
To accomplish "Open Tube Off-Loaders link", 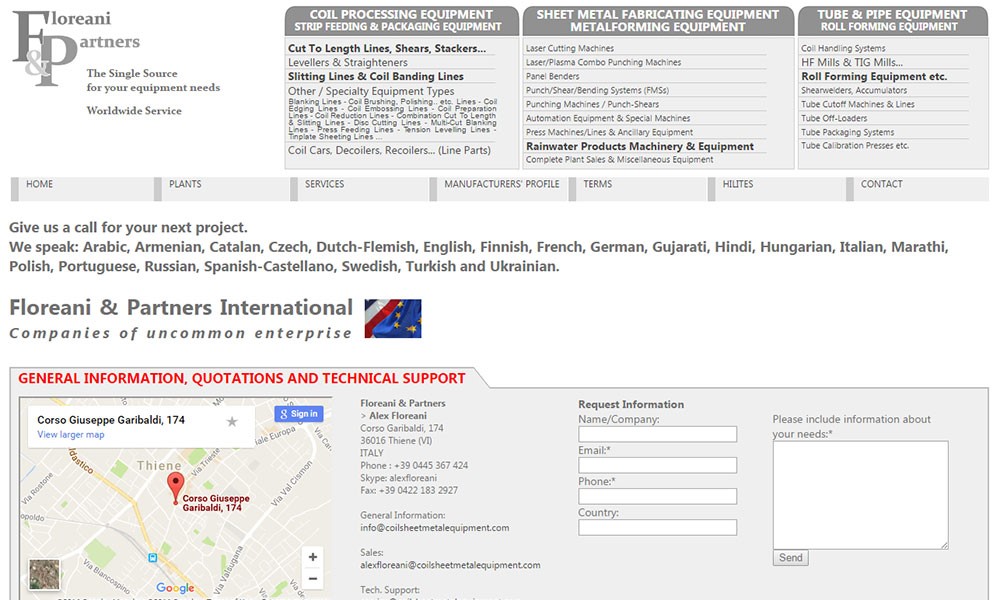I will click(x=834, y=119).
